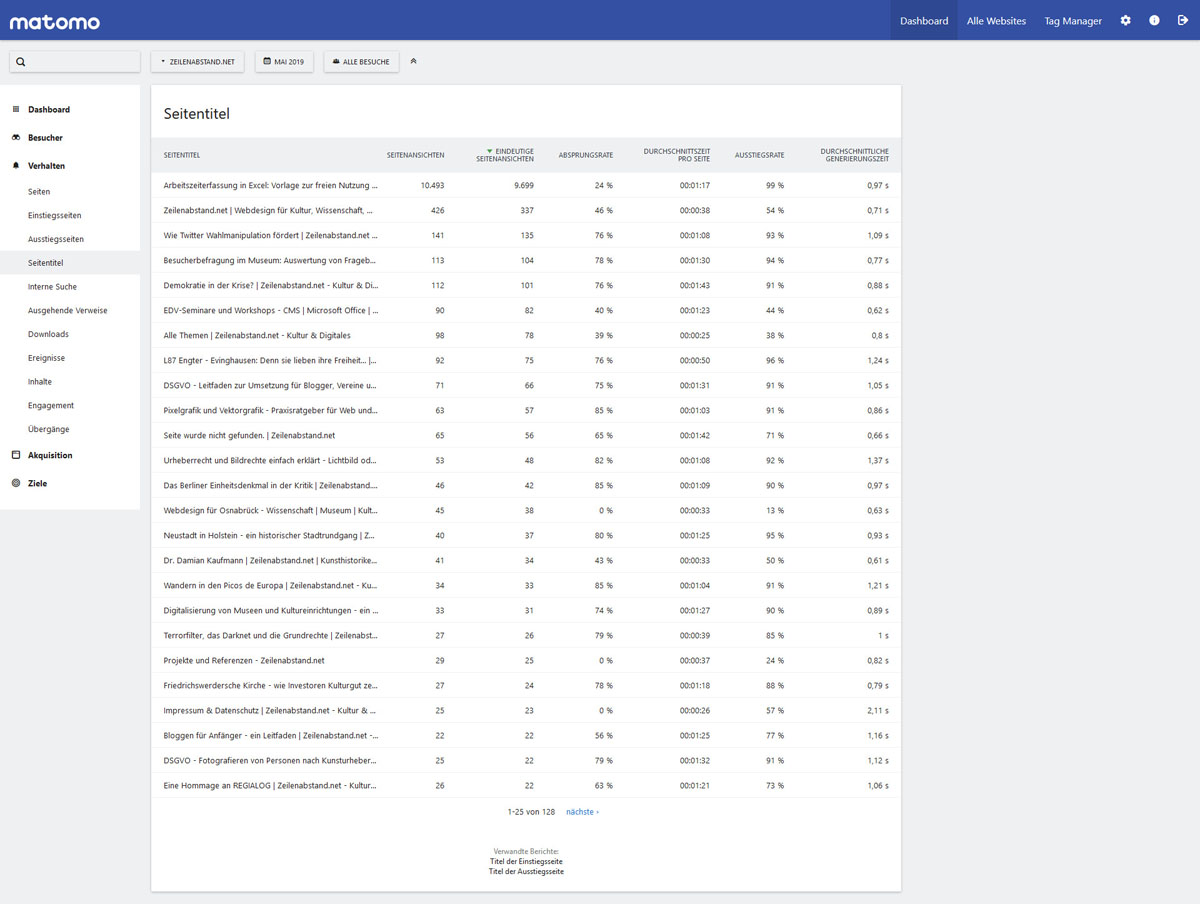Image resolution: width=1200 pixels, height=904 pixels.
Task: Open the ZEILENABSTAND.NET website selector
Action: tap(197, 62)
